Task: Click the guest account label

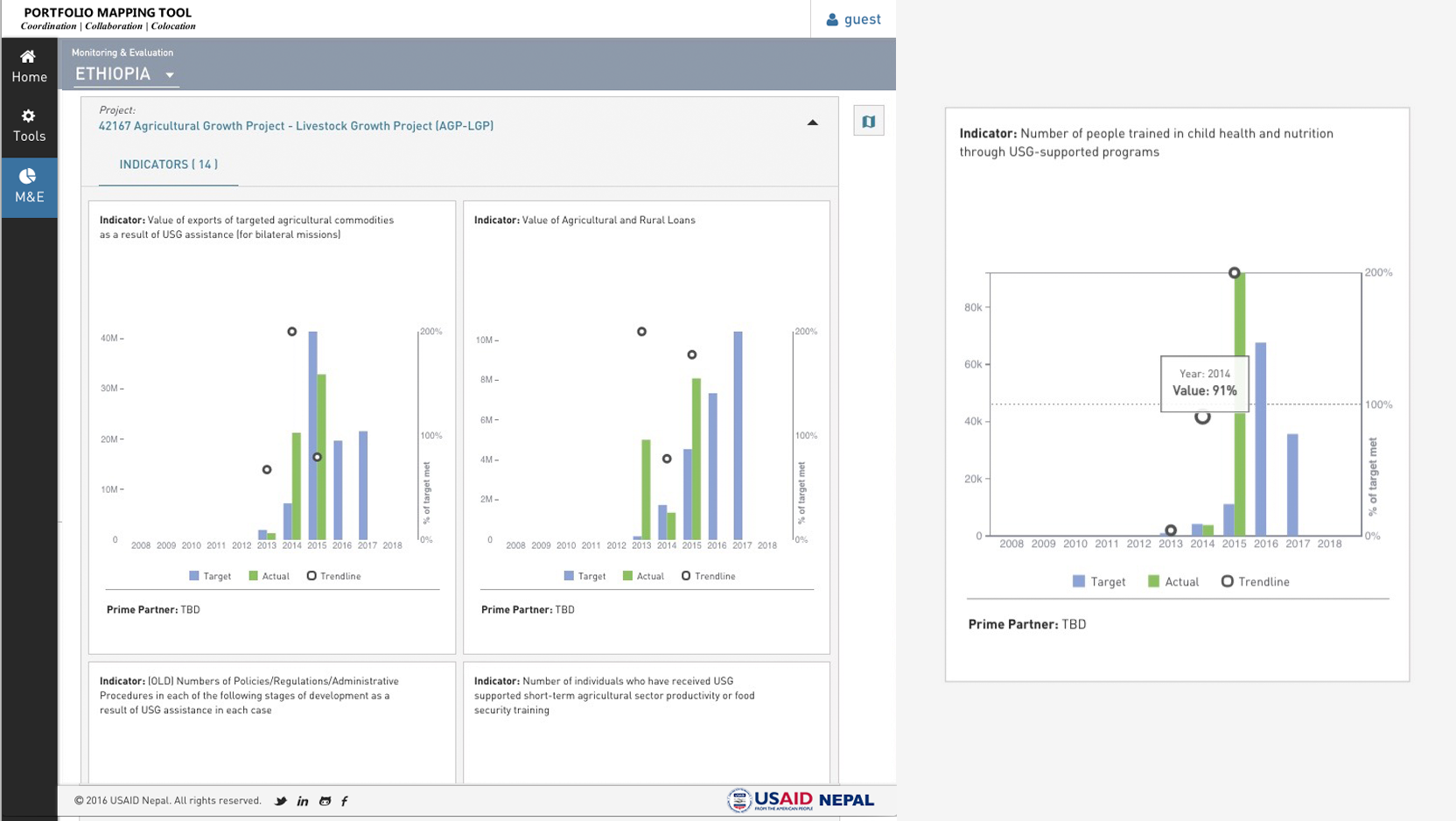Action: coord(863,19)
